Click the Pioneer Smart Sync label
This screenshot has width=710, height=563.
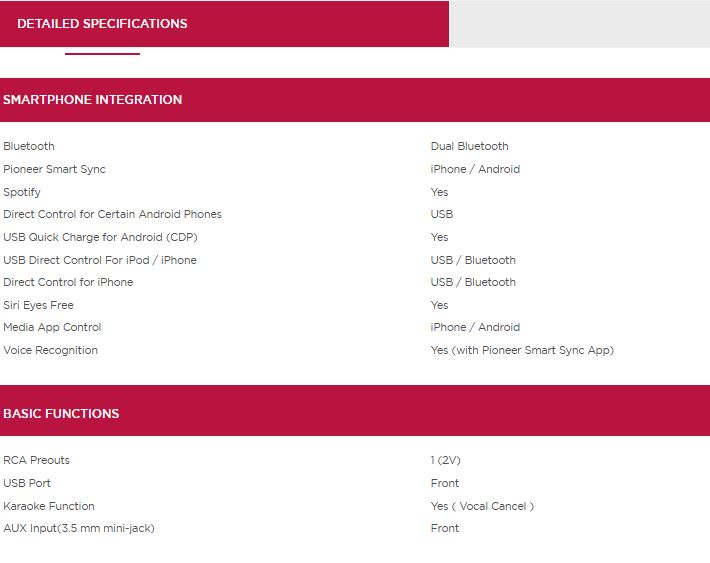[54, 169]
